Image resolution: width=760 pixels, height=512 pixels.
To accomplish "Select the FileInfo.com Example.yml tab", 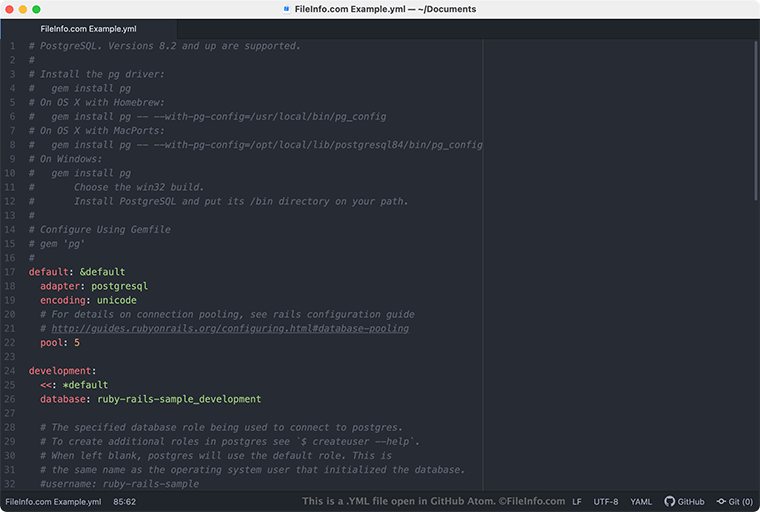I will pos(88,29).
